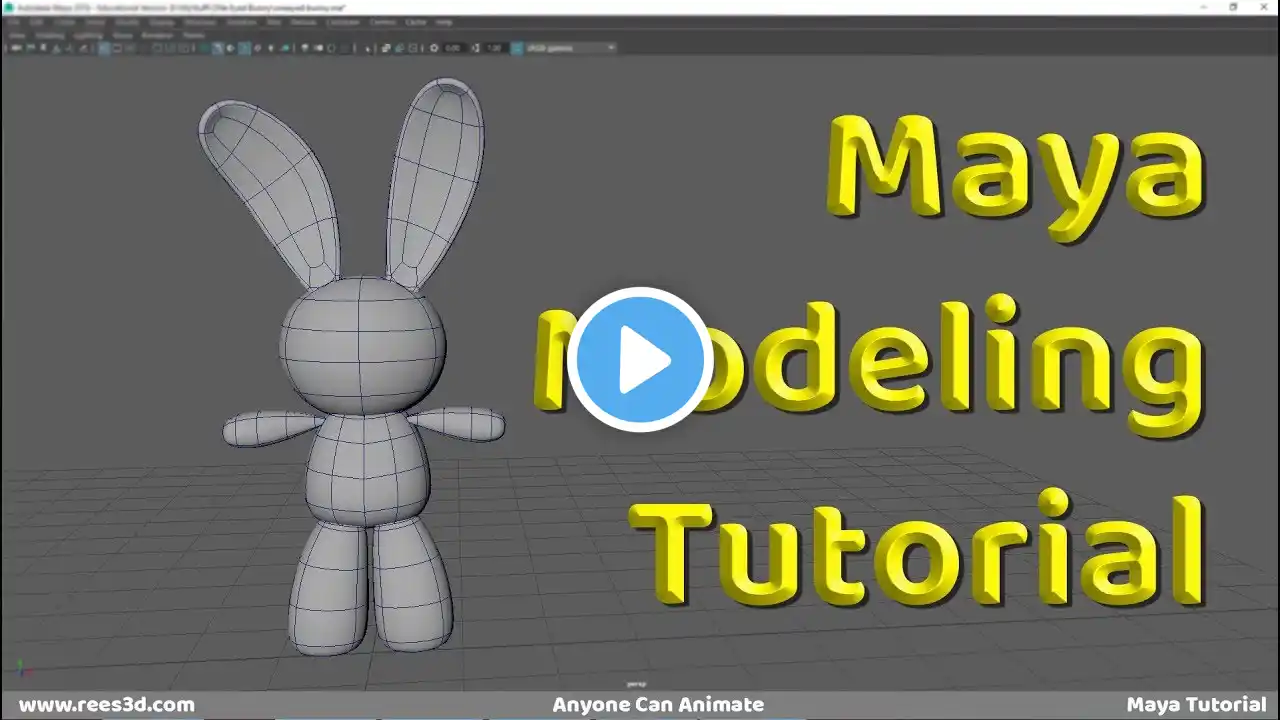This screenshot has width=1280, height=720.
Task: Open the viewport Panels menu
Action: [x=193, y=35]
